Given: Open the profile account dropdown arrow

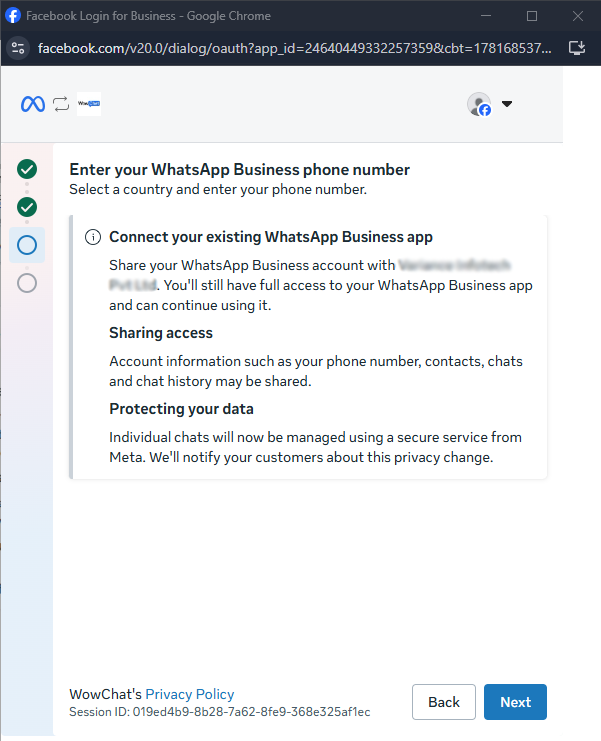Looking at the screenshot, I should pyautogui.click(x=507, y=103).
